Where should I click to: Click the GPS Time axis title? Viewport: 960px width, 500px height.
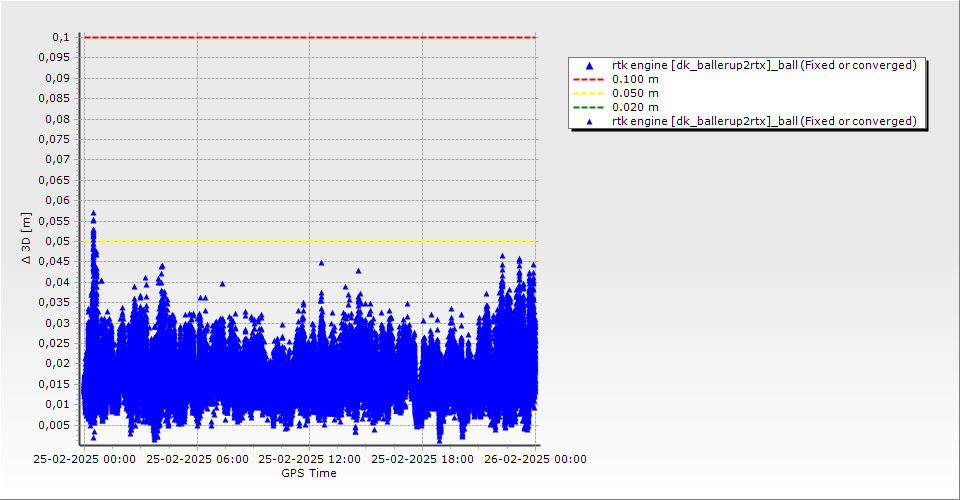tap(309, 473)
